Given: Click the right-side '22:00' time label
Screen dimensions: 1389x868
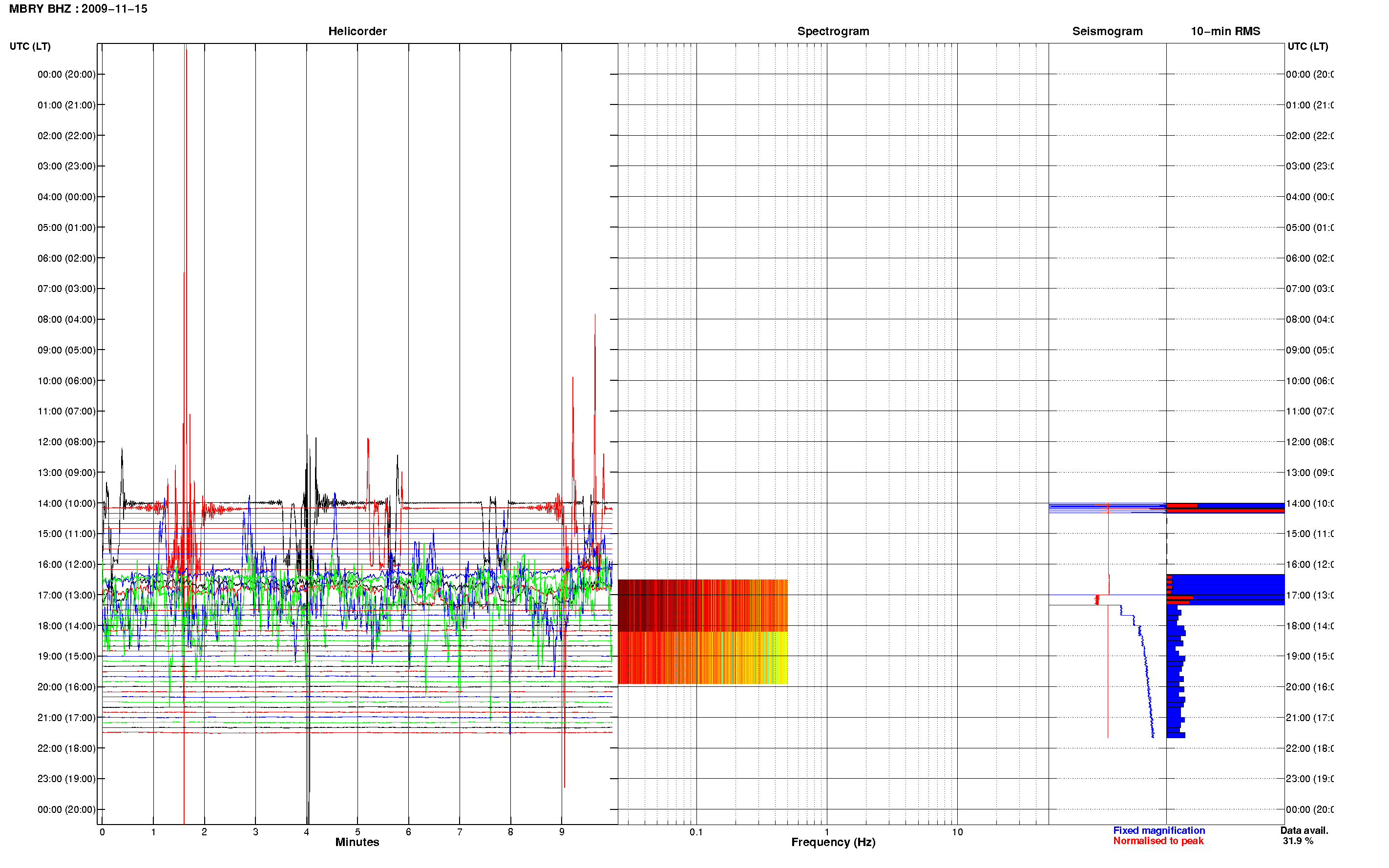Looking at the screenshot, I should point(1309,748).
